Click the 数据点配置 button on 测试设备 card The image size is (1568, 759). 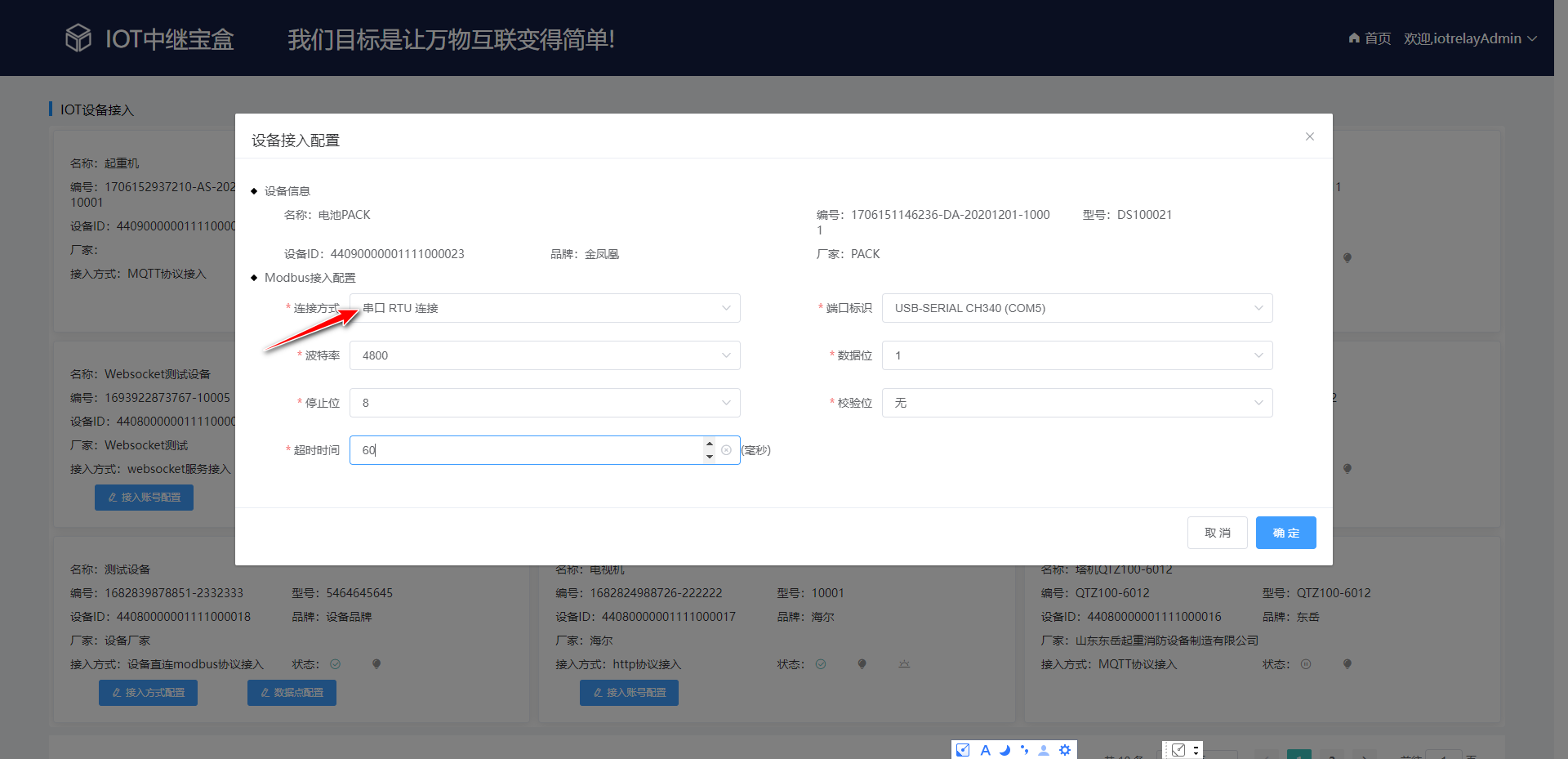coord(292,692)
